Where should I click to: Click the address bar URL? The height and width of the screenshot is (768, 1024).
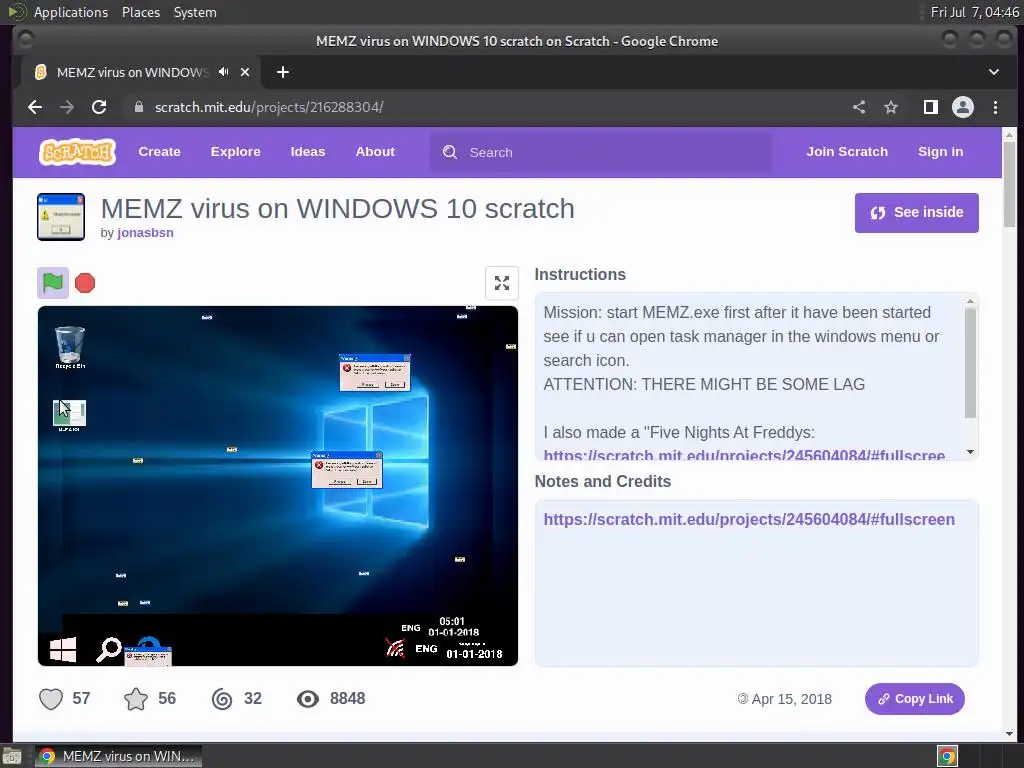pos(268,107)
